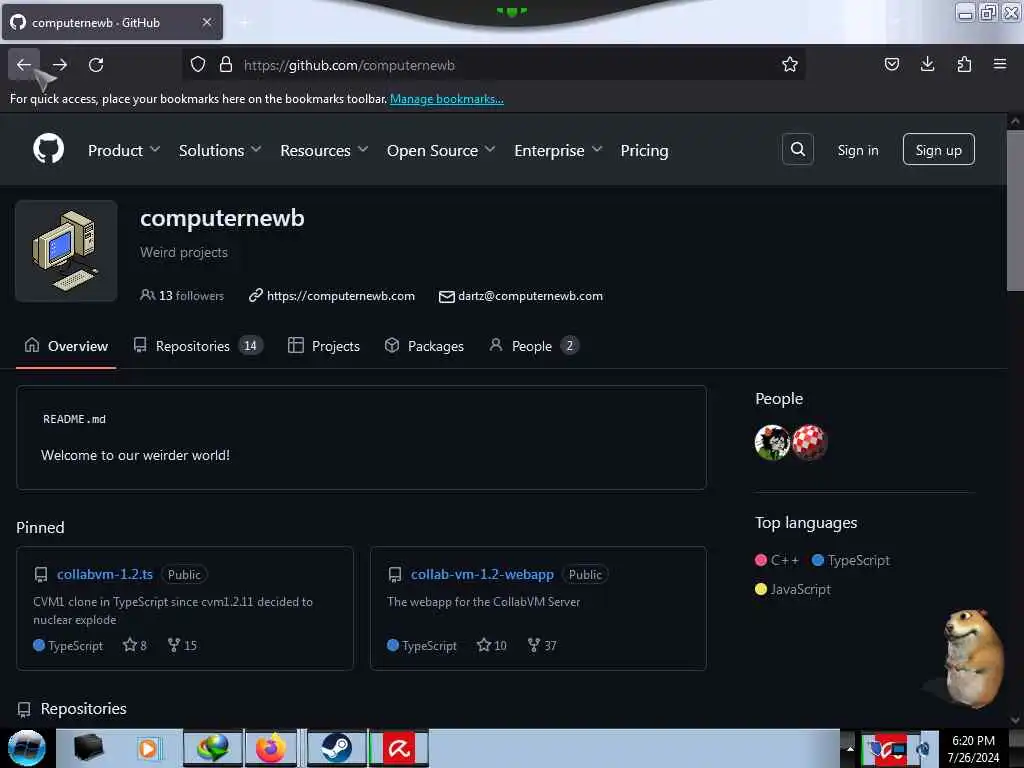Click the computernewb organization avatar
Viewport: 1024px width, 768px height.
(x=66, y=251)
